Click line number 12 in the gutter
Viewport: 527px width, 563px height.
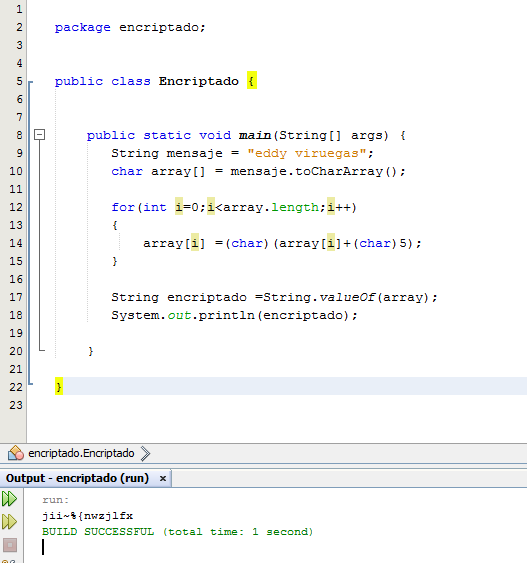click(x=16, y=207)
